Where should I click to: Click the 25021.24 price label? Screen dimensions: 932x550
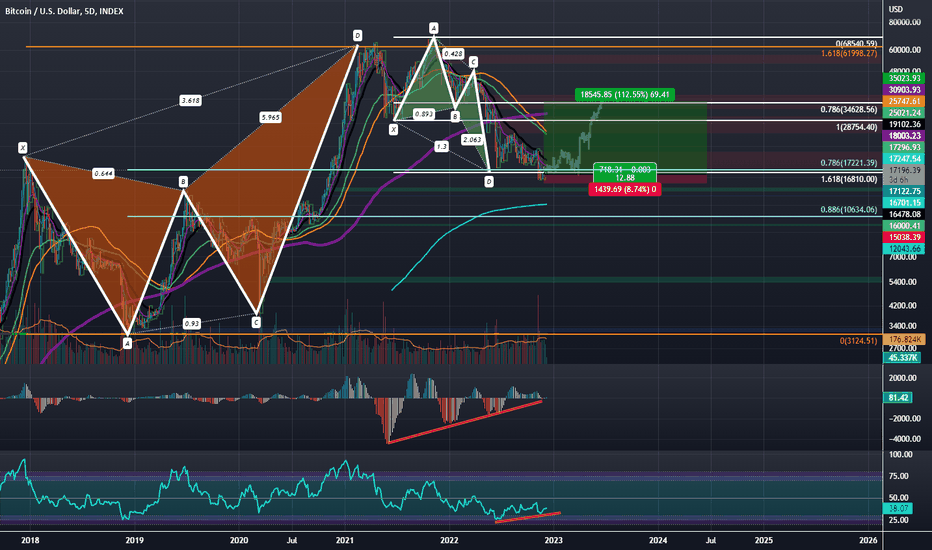(904, 113)
